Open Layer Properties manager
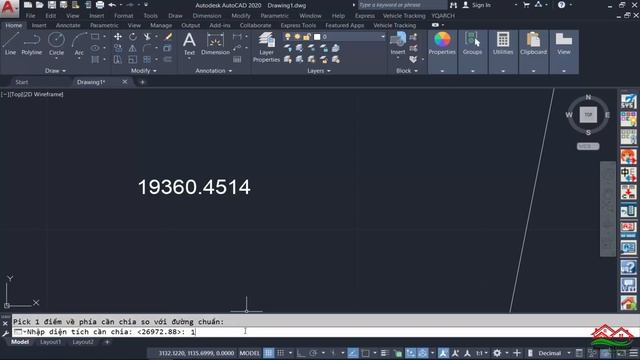This screenshot has width=640, height=360. 266,47
